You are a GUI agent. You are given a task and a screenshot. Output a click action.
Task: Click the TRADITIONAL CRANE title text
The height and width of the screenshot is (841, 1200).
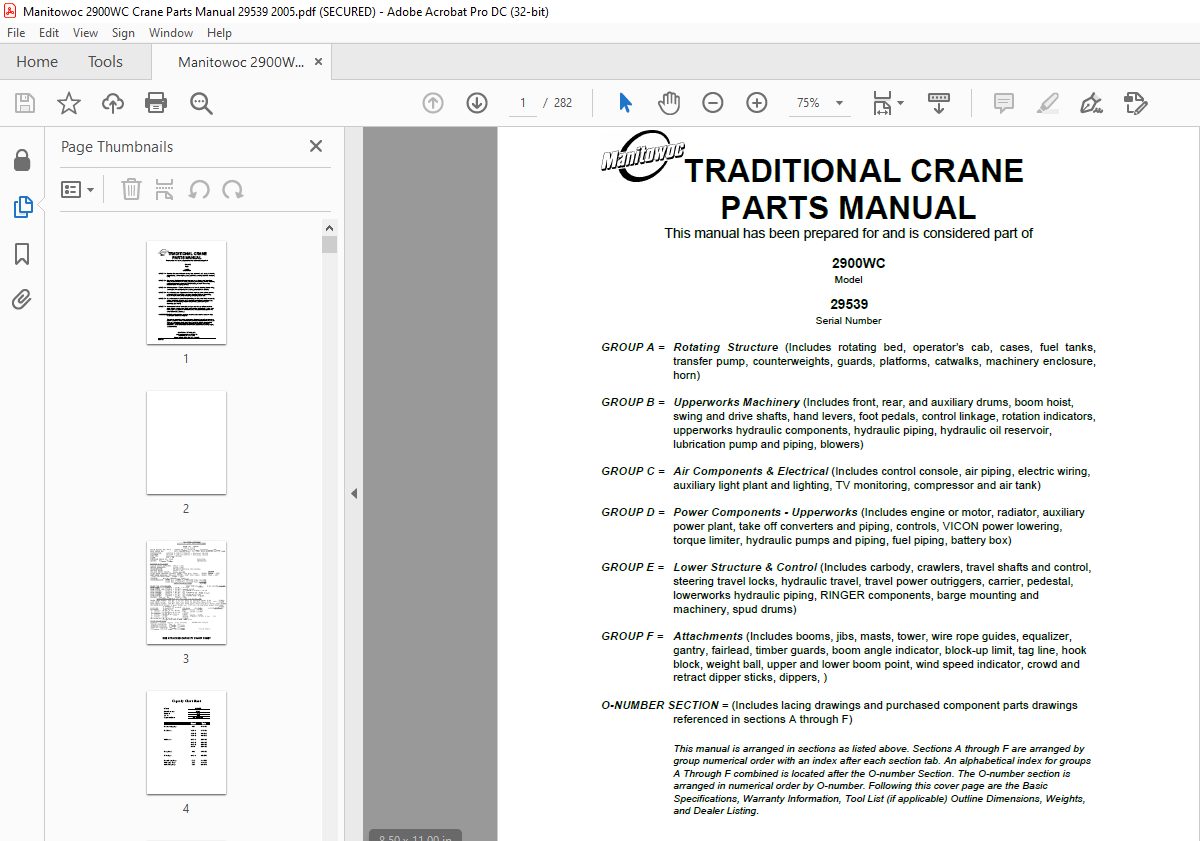(x=854, y=171)
